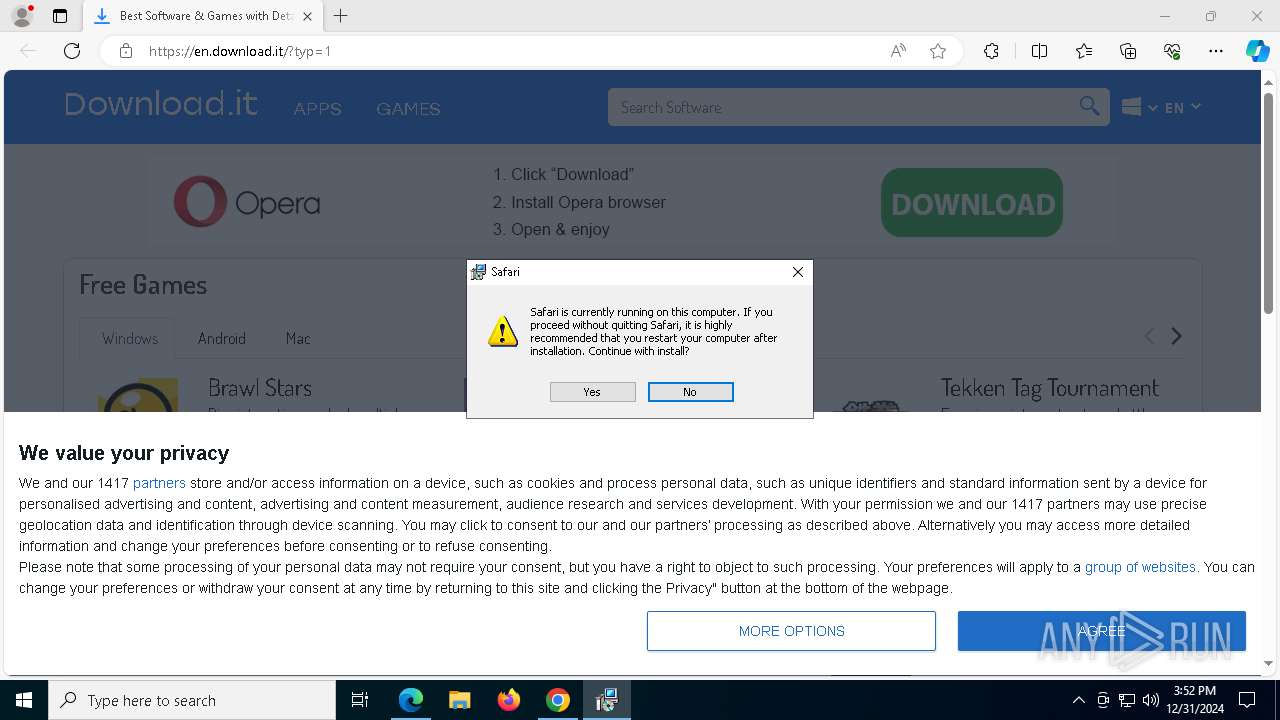Go to next games carousel arrow
Viewport: 1280px width, 720px height.
[x=1176, y=336]
